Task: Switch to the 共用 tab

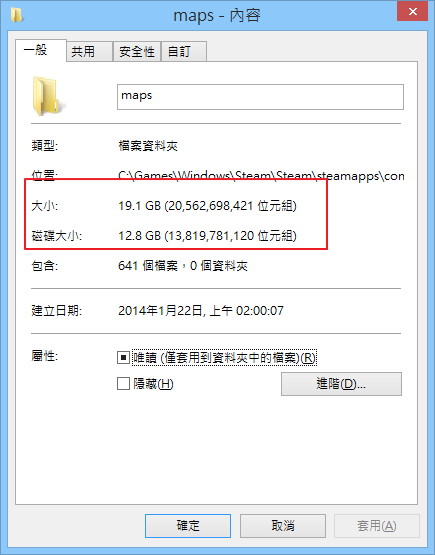Action: coord(89,52)
